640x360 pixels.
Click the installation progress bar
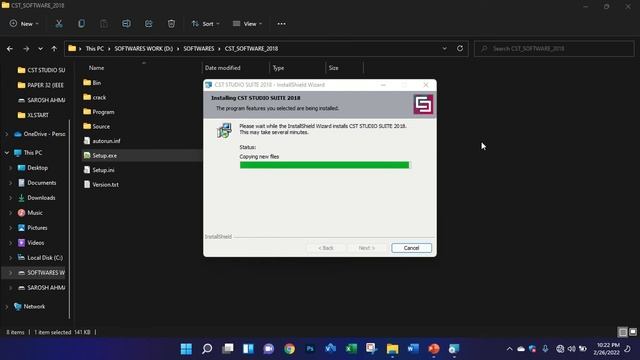pos(324,165)
